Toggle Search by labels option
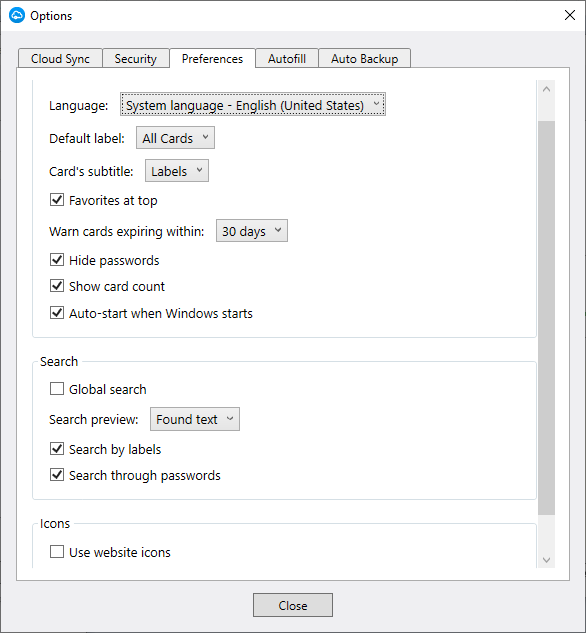 tap(57, 449)
